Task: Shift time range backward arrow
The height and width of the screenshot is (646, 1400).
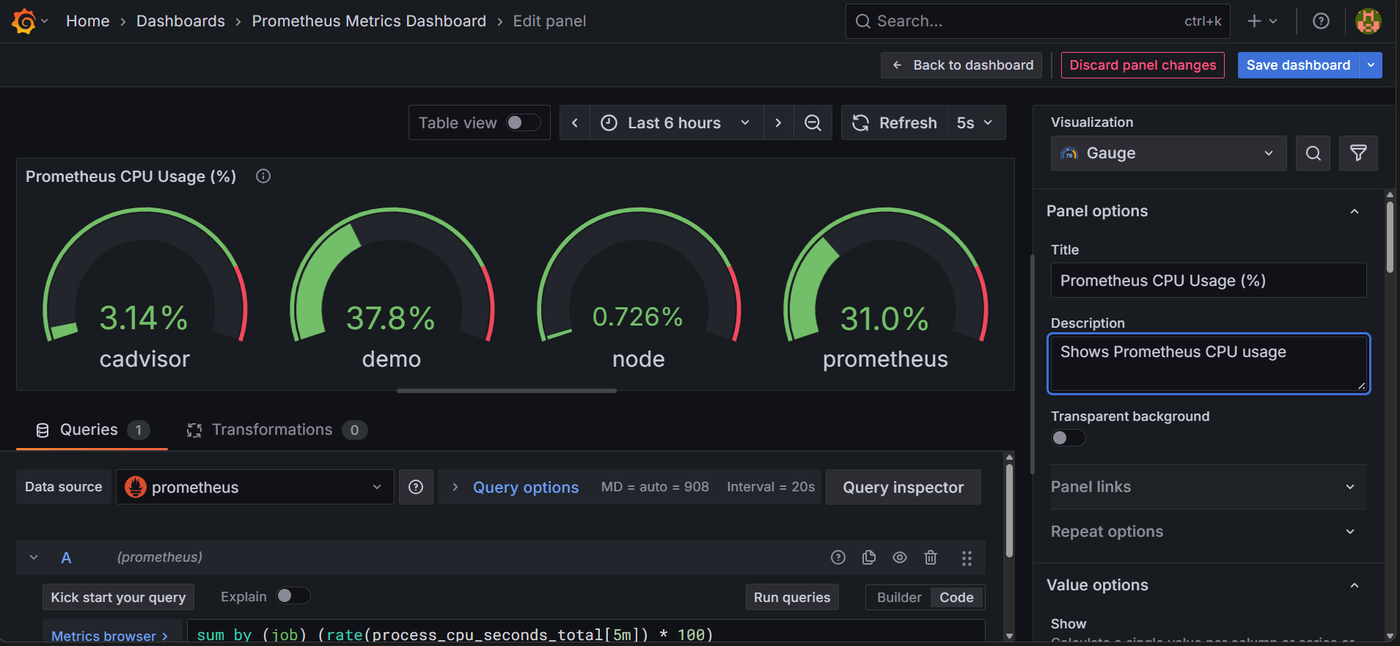Action: pyautogui.click(x=575, y=123)
